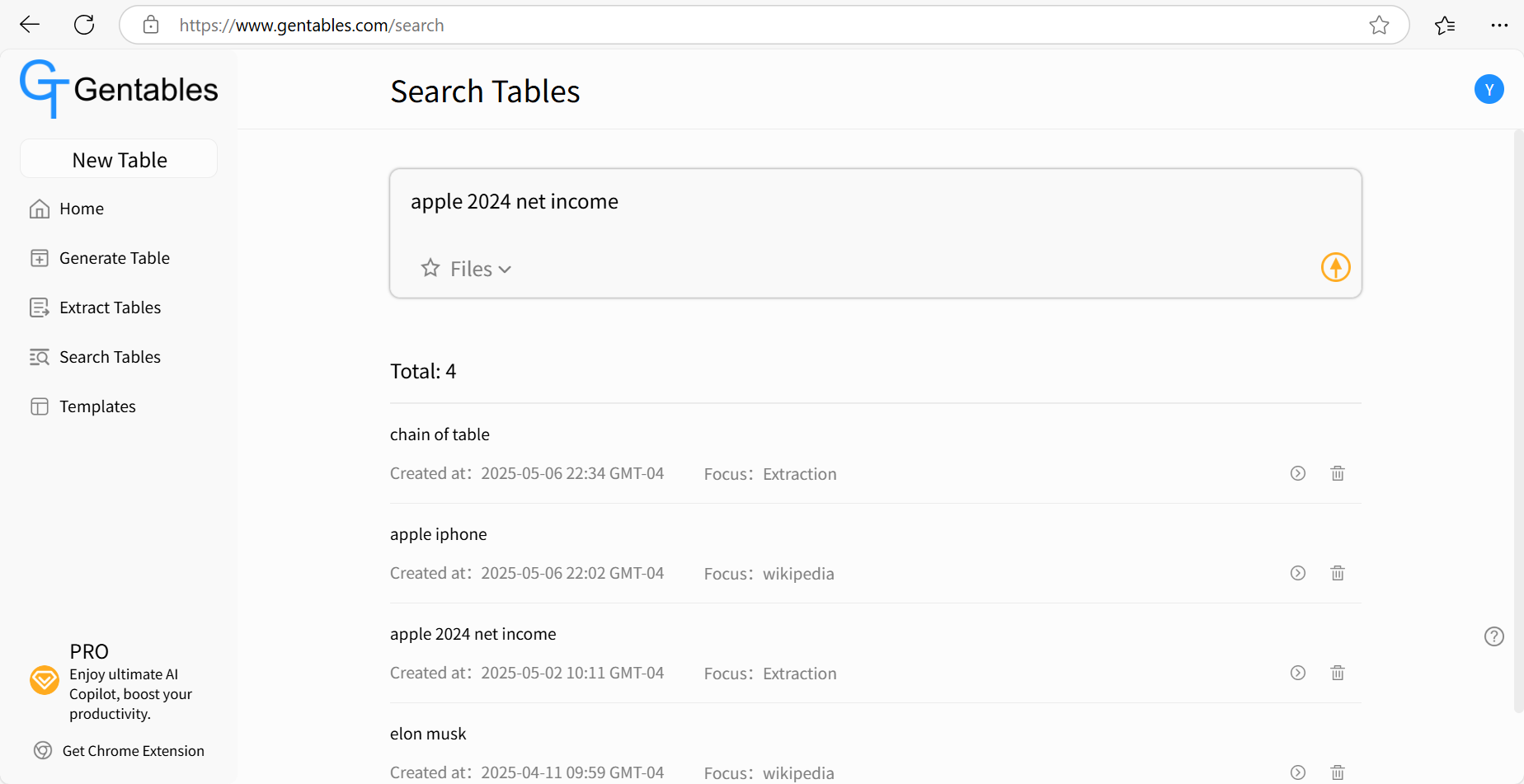Delete the elon musk entry

[1337, 772]
